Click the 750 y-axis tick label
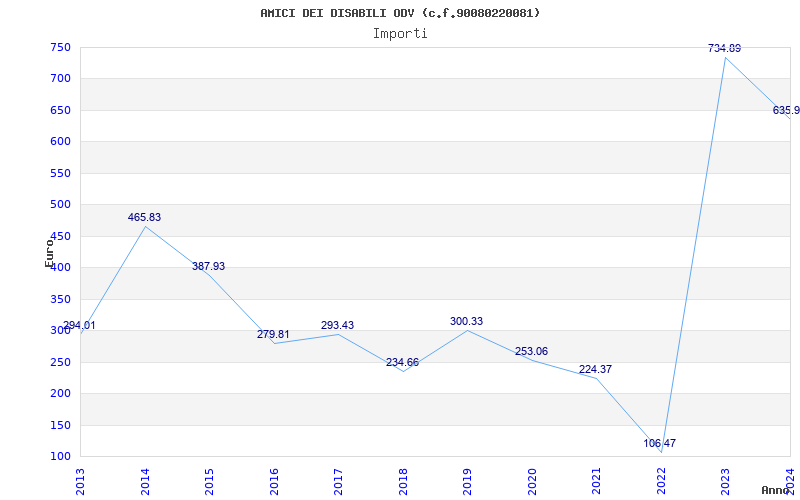This screenshot has width=800, height=500. pyautogui.click(x=60, y=47)
